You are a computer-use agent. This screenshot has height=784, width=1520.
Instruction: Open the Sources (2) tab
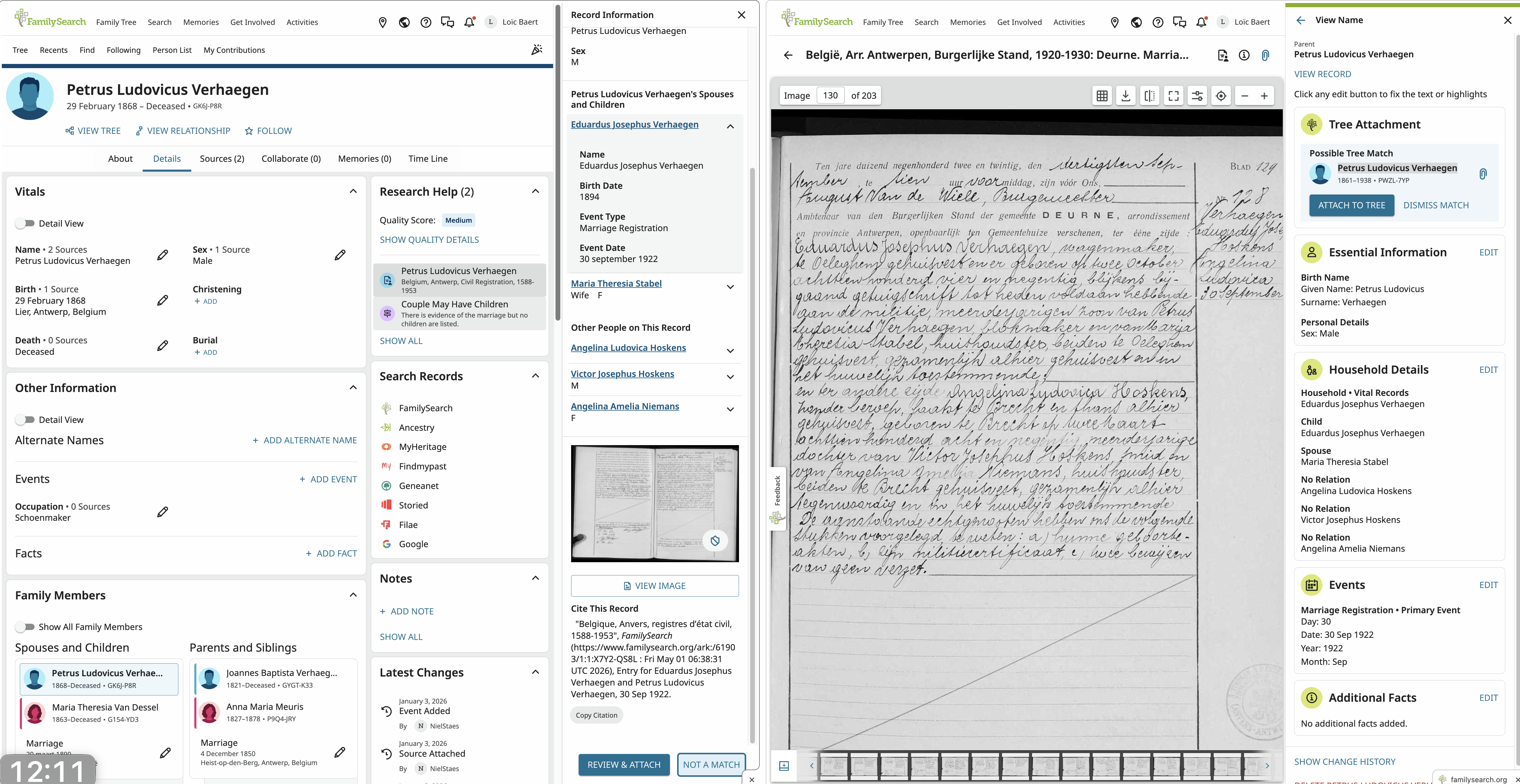(222, 159)
